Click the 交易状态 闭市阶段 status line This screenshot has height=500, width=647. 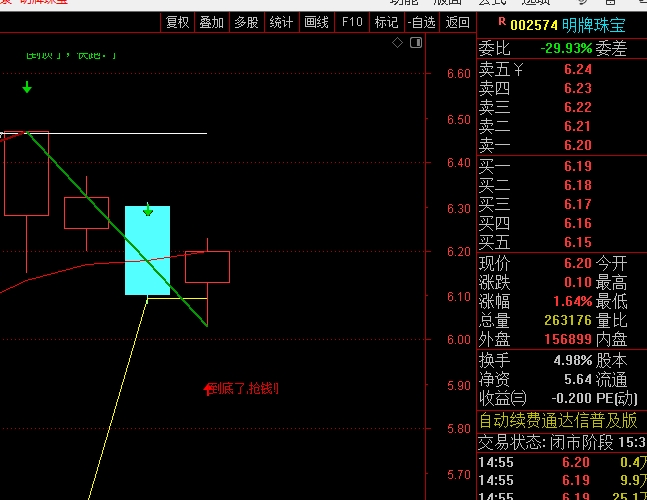coord(562,443)
